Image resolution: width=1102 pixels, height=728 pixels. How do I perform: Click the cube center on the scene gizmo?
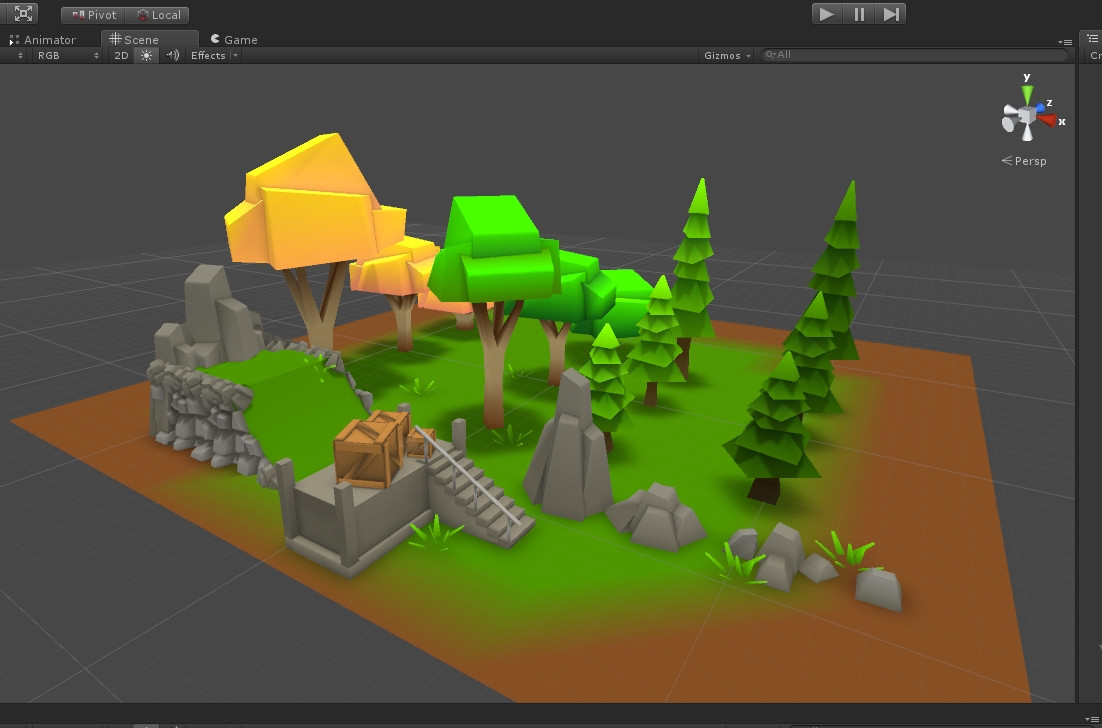1026,115
